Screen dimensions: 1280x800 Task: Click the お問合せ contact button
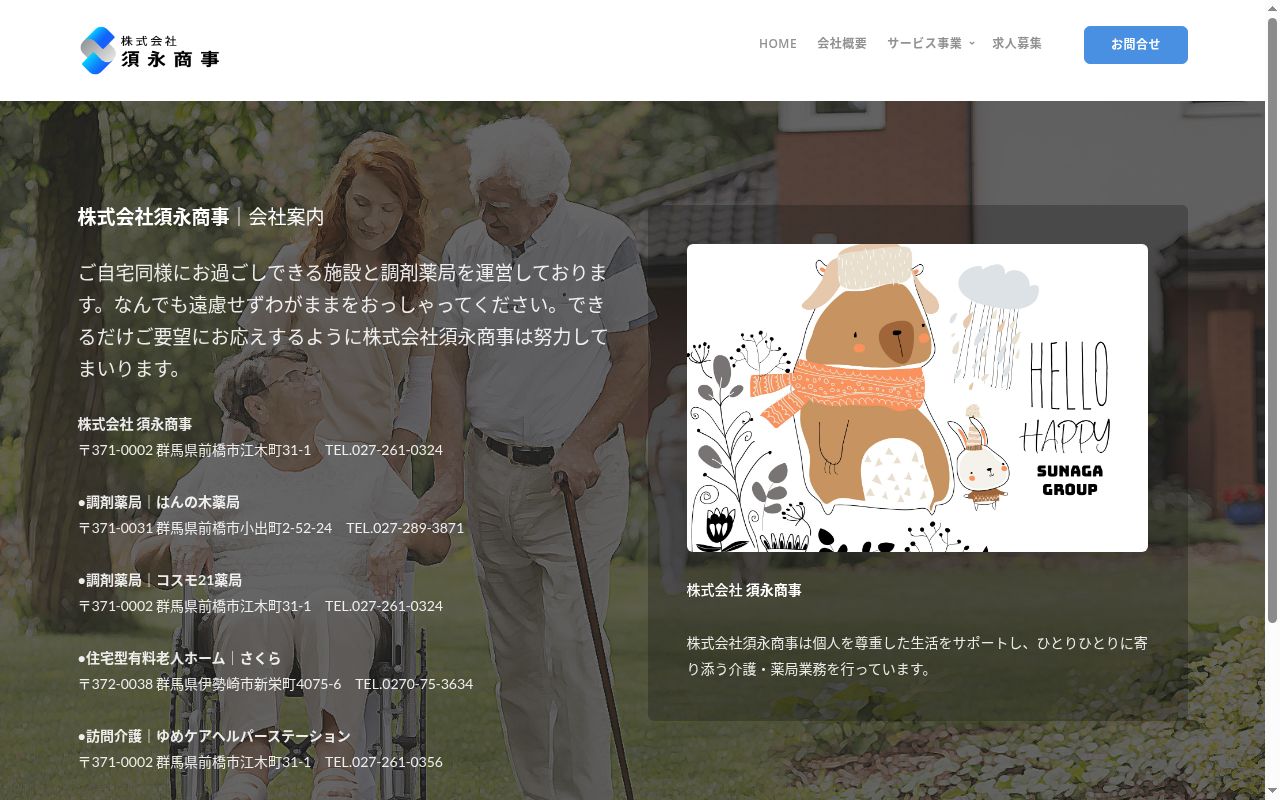coord(1136,45)
